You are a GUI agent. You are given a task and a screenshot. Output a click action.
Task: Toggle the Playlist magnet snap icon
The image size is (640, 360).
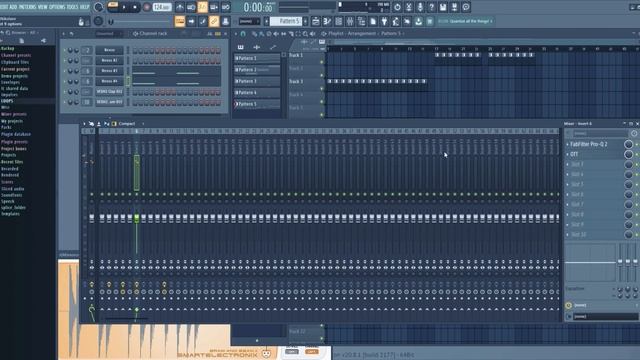click(x=243, y=33)
